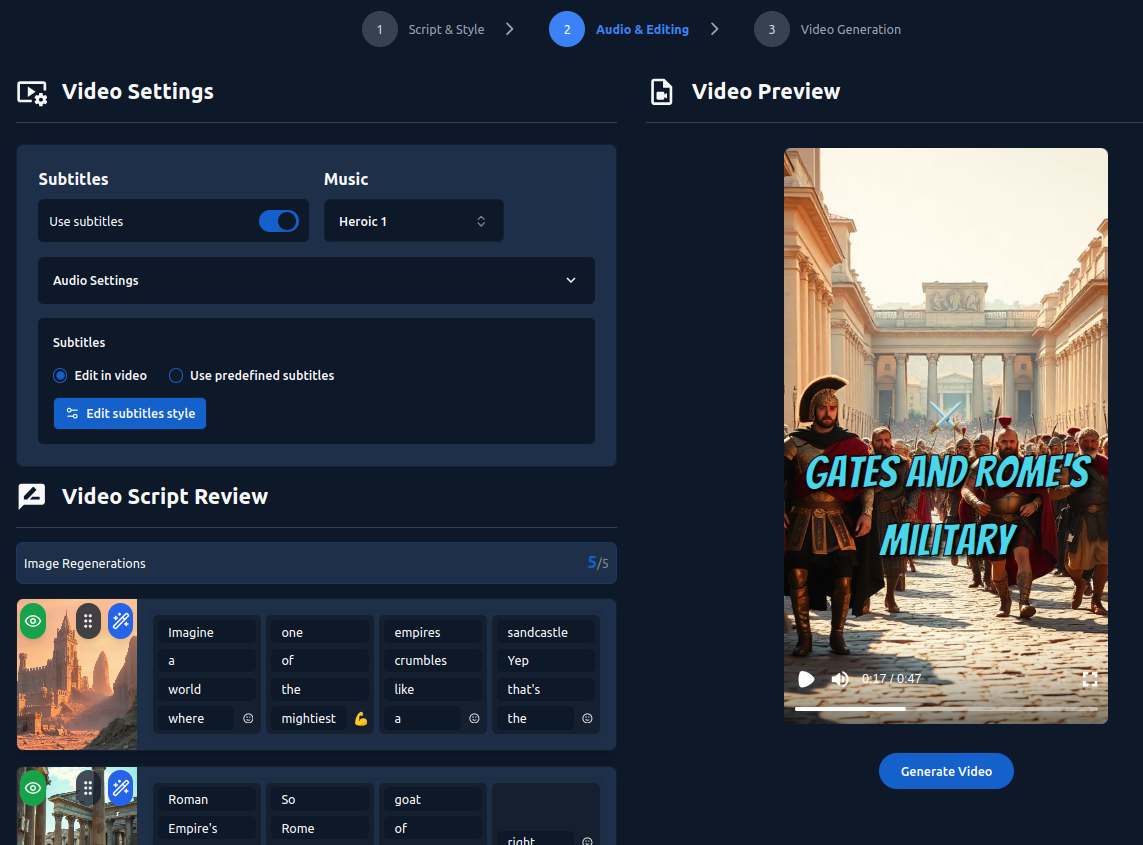This screenshot has height=845, width=1143.
Task: Open emoji picker beside the word 'where'
Action: (248, 718)
